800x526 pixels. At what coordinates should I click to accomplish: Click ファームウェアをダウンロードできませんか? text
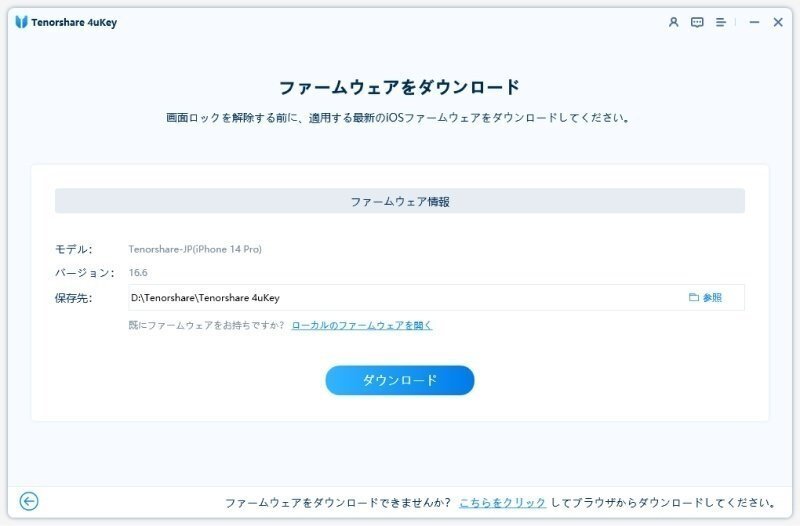coord(338,503)
